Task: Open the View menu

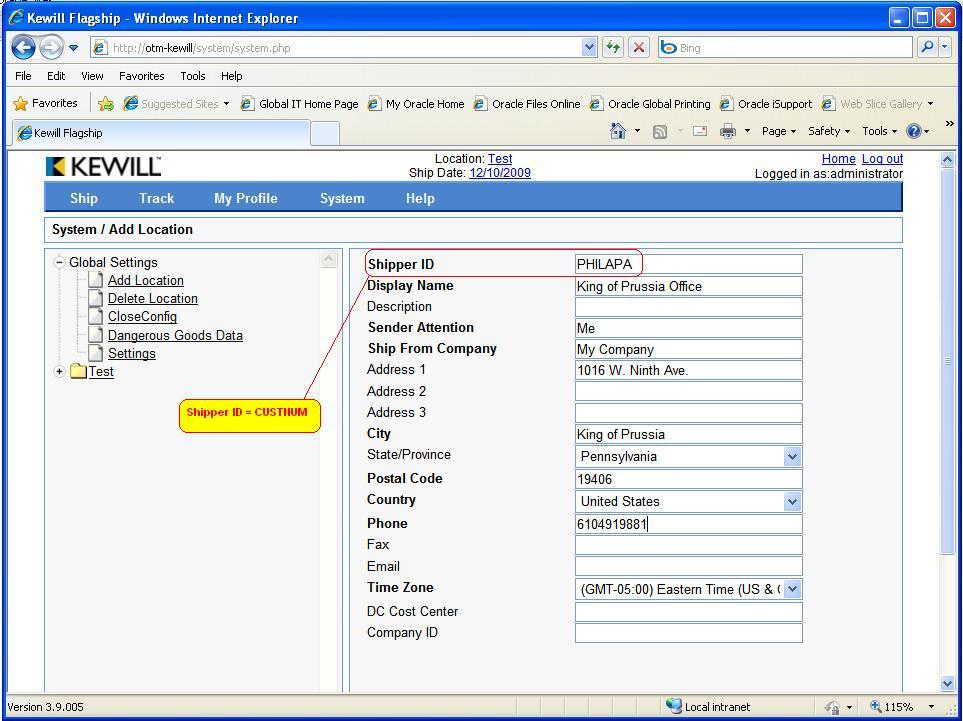Action: 92,76
